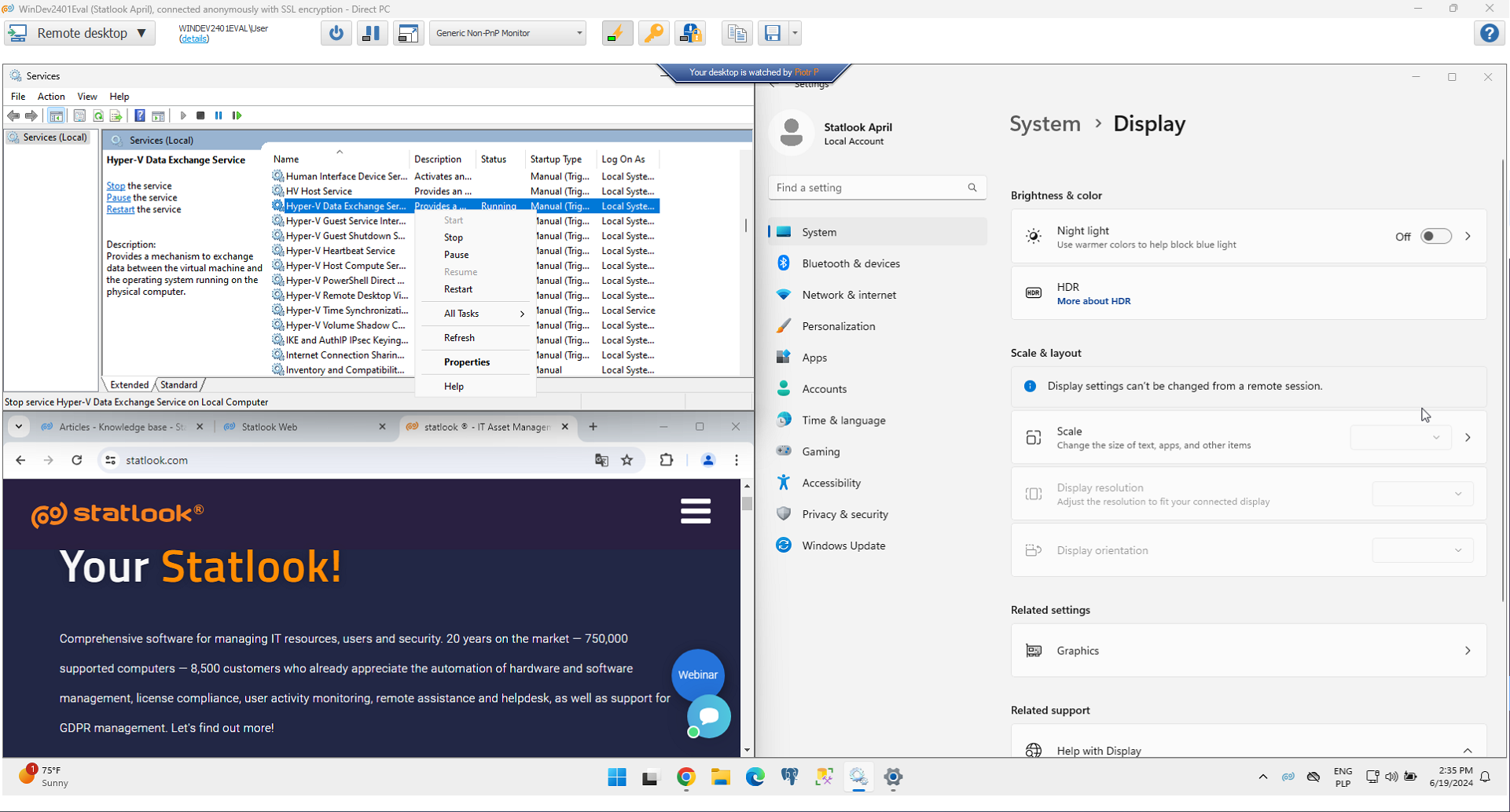This screenshot has height=812, width=1510.
Task: Toggle the Night light switch
Action: [x=1435, y=237]
